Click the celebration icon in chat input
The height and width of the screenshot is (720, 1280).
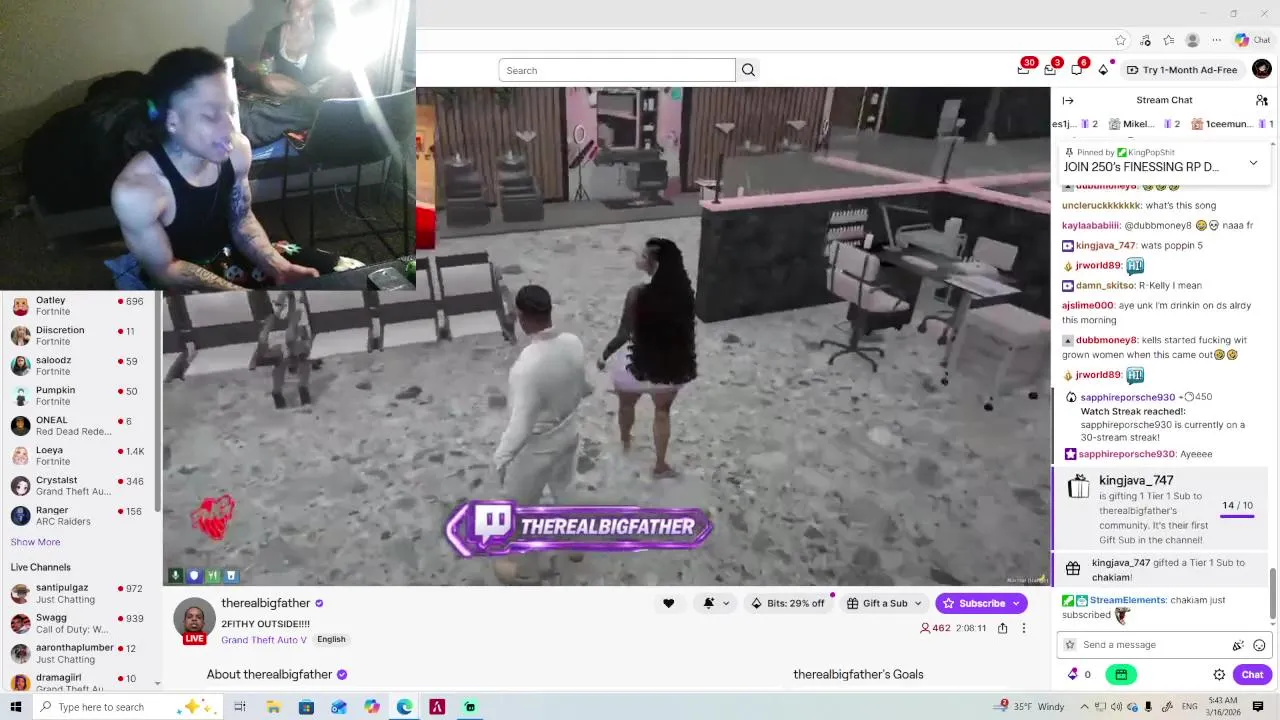coord(1238,645)
